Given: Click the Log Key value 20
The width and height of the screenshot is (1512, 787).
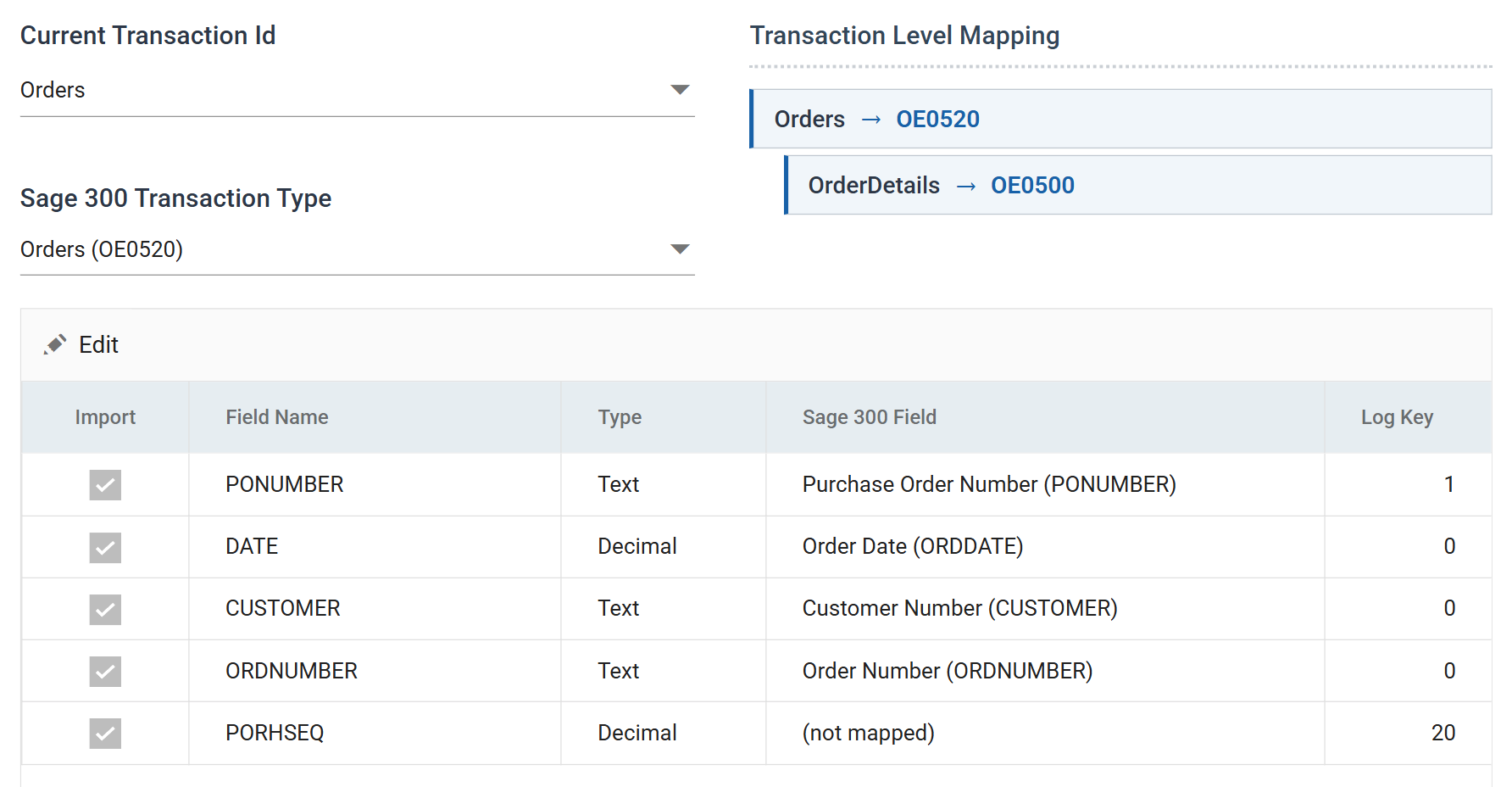Looking at the screenshot, I should point(1443,733).
